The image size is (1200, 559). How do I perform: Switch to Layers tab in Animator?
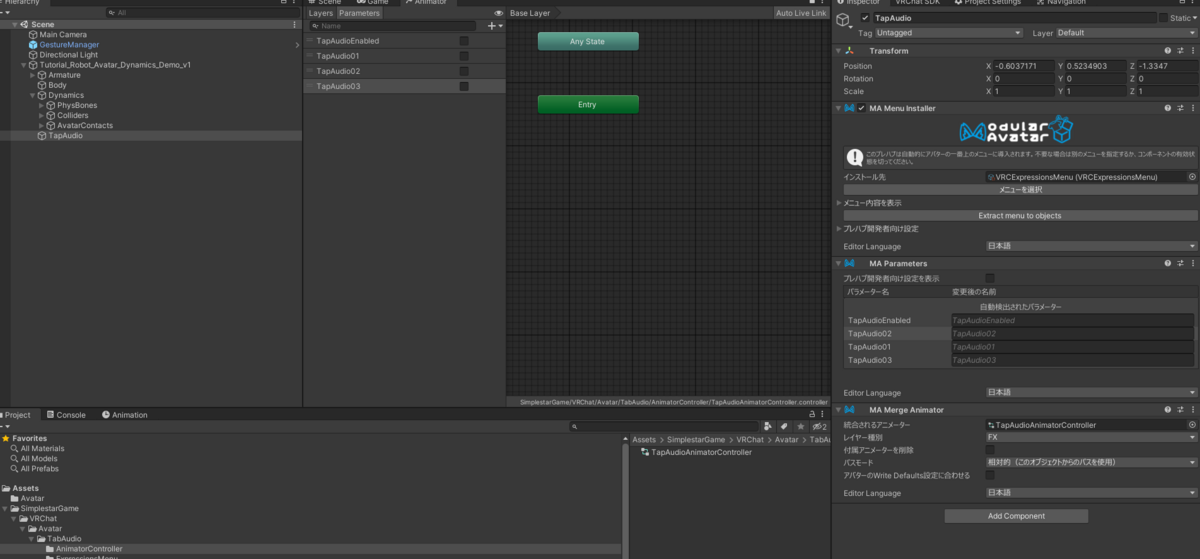tap(321, 13)
